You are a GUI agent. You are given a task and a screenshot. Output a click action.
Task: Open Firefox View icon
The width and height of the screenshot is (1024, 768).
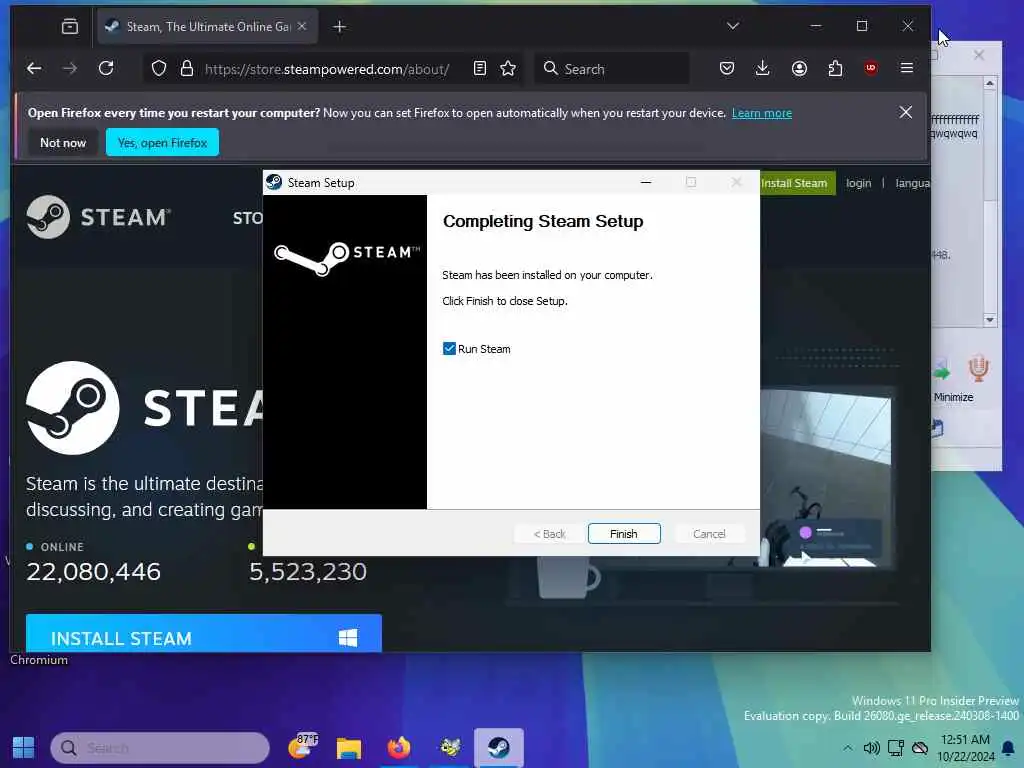tap(70, 27)
